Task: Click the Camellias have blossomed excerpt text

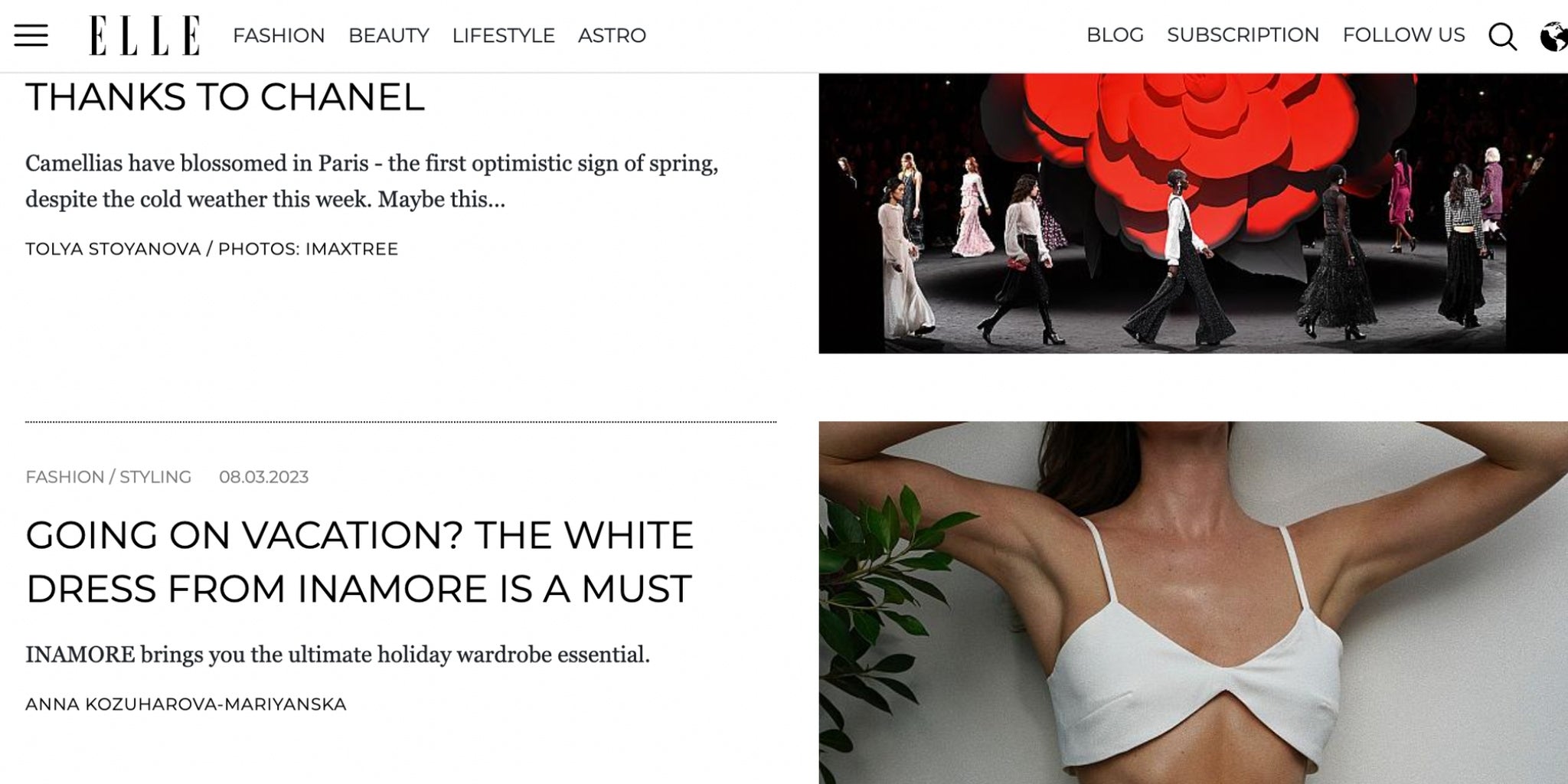Action: click(x=371, y=181)
